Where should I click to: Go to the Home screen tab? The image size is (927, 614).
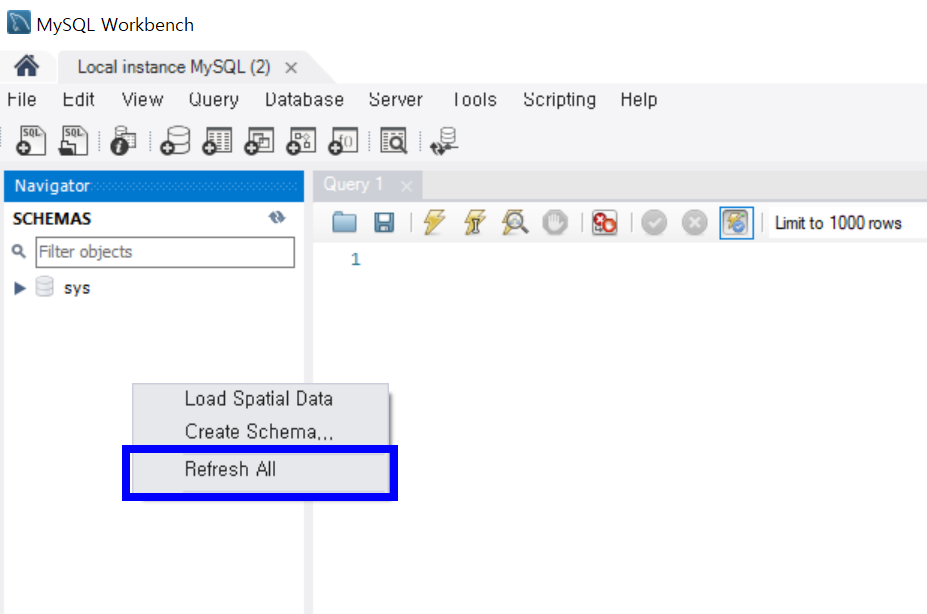click(27, 66)
